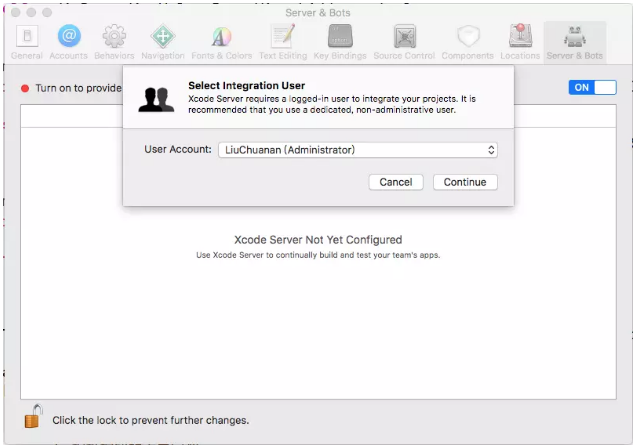Click the red close window button
This screenshot has width=635, height=447.
tap(16, 13)
